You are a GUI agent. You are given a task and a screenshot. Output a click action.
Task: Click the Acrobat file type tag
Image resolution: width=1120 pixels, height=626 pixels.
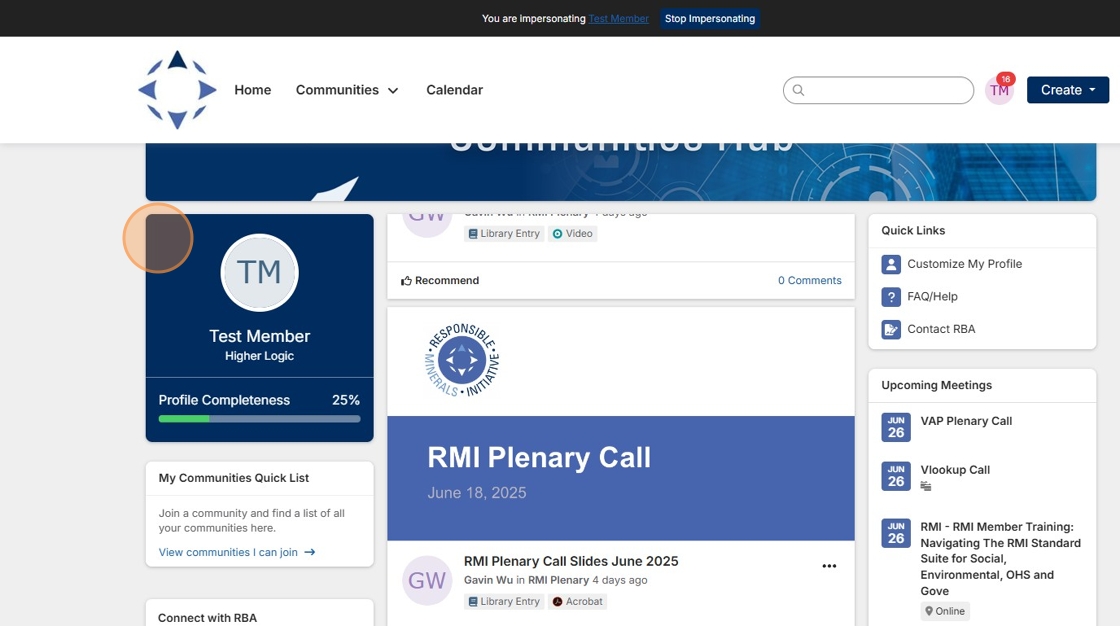tap(577, 602)
